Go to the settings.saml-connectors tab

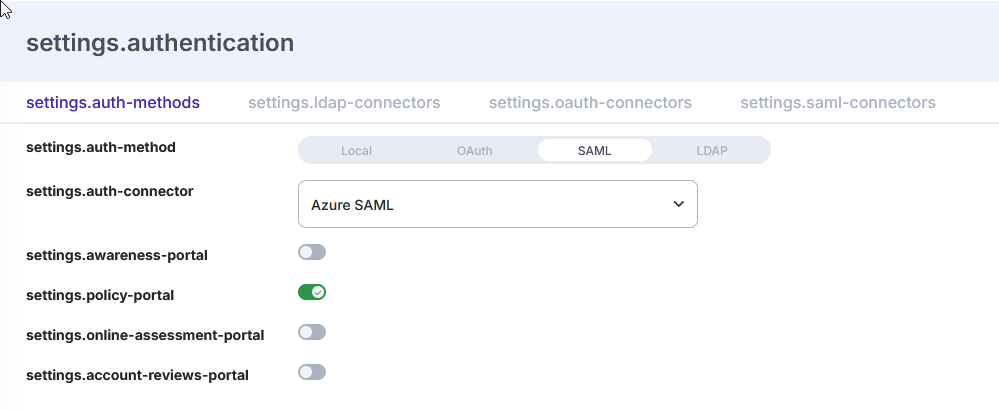pyautogui.click(x=838, y=102)
